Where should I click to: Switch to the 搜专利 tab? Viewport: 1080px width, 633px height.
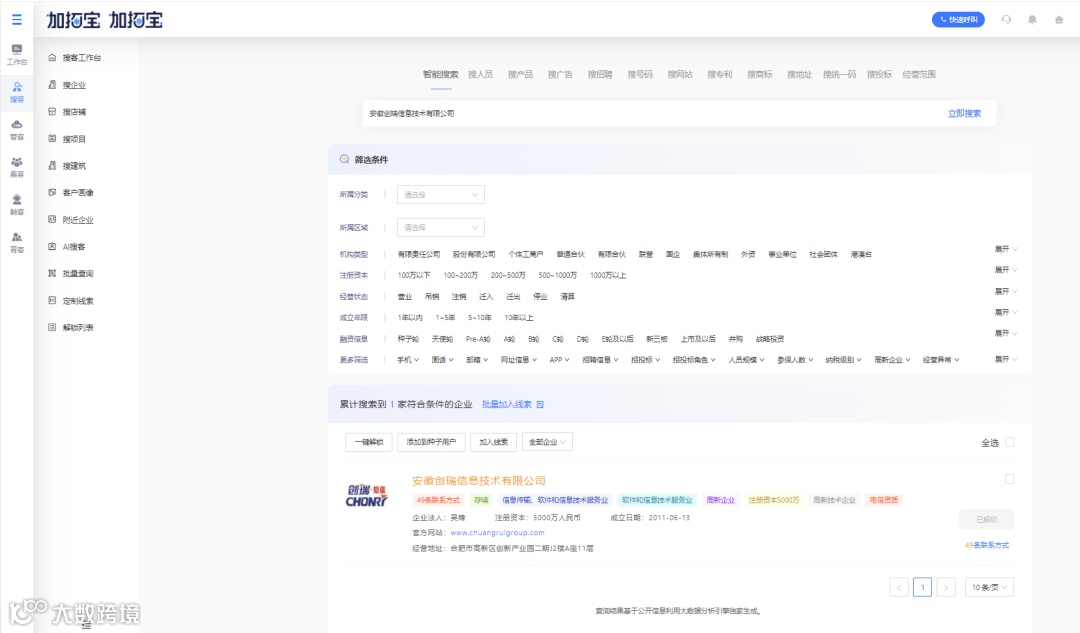720,74
